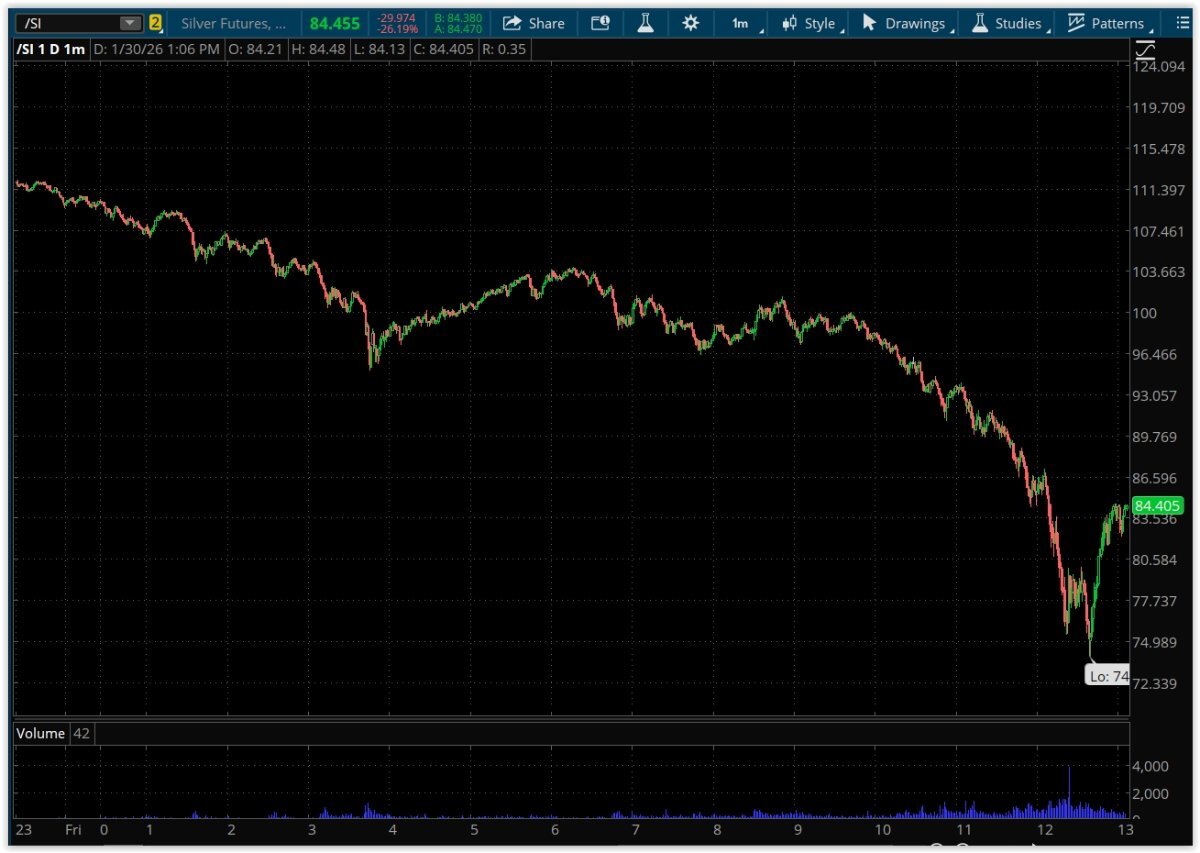Open the Studies menu

point(1008,23)
